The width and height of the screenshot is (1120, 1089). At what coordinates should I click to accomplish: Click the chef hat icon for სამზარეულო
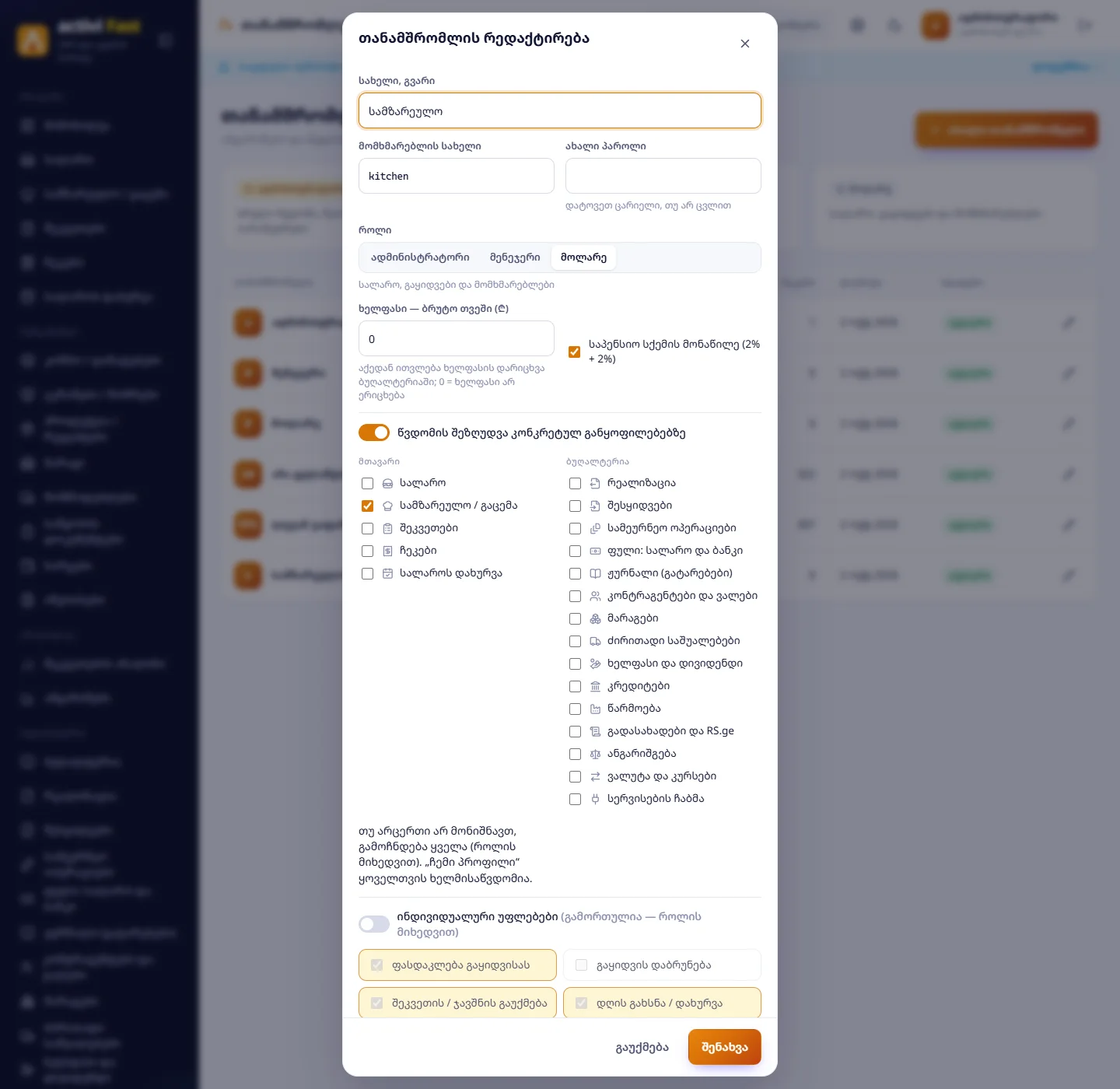point(387,506)
